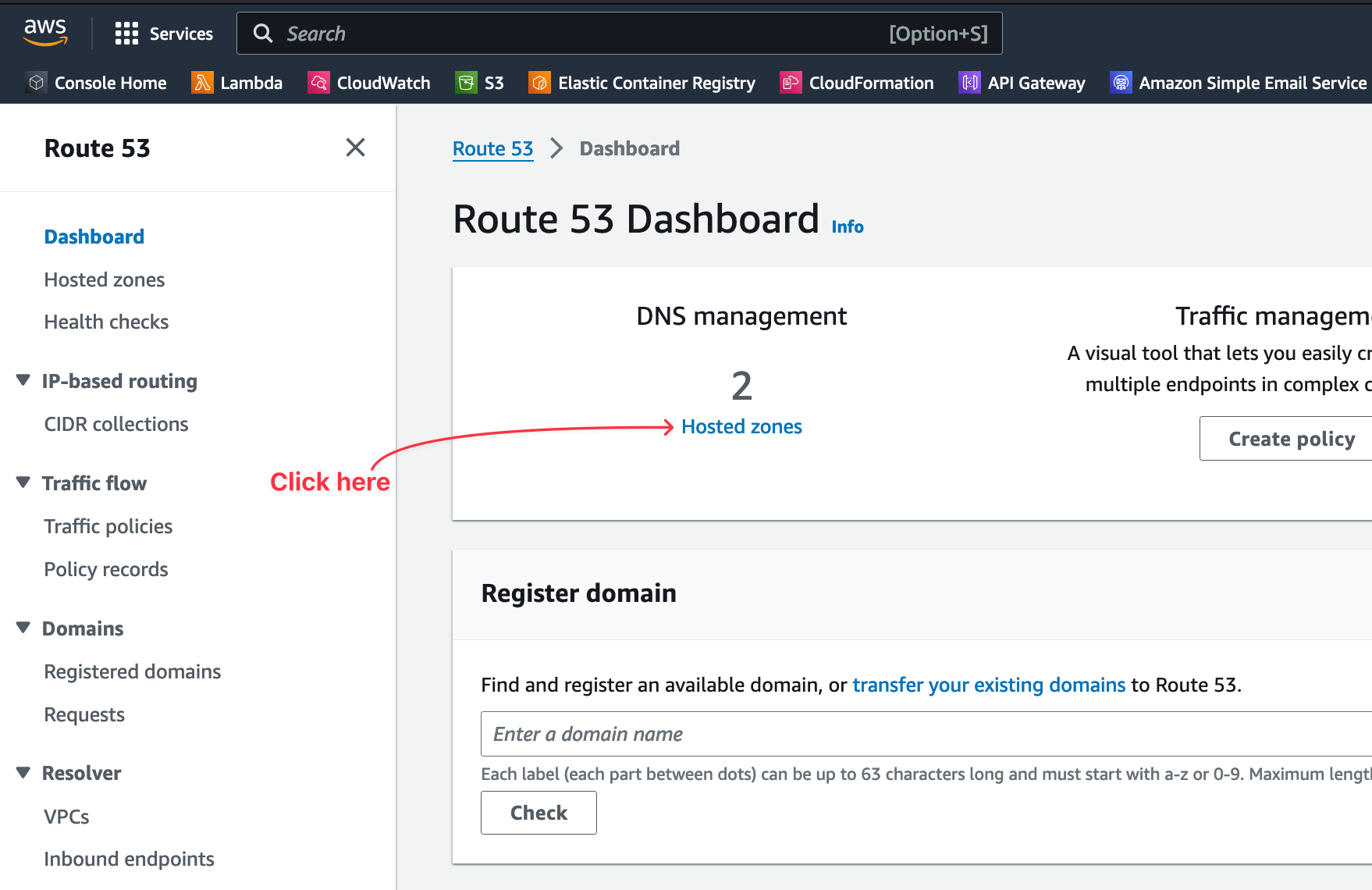
Task: Collapse the Traffic flow section
Action: [x=23, y=482]
